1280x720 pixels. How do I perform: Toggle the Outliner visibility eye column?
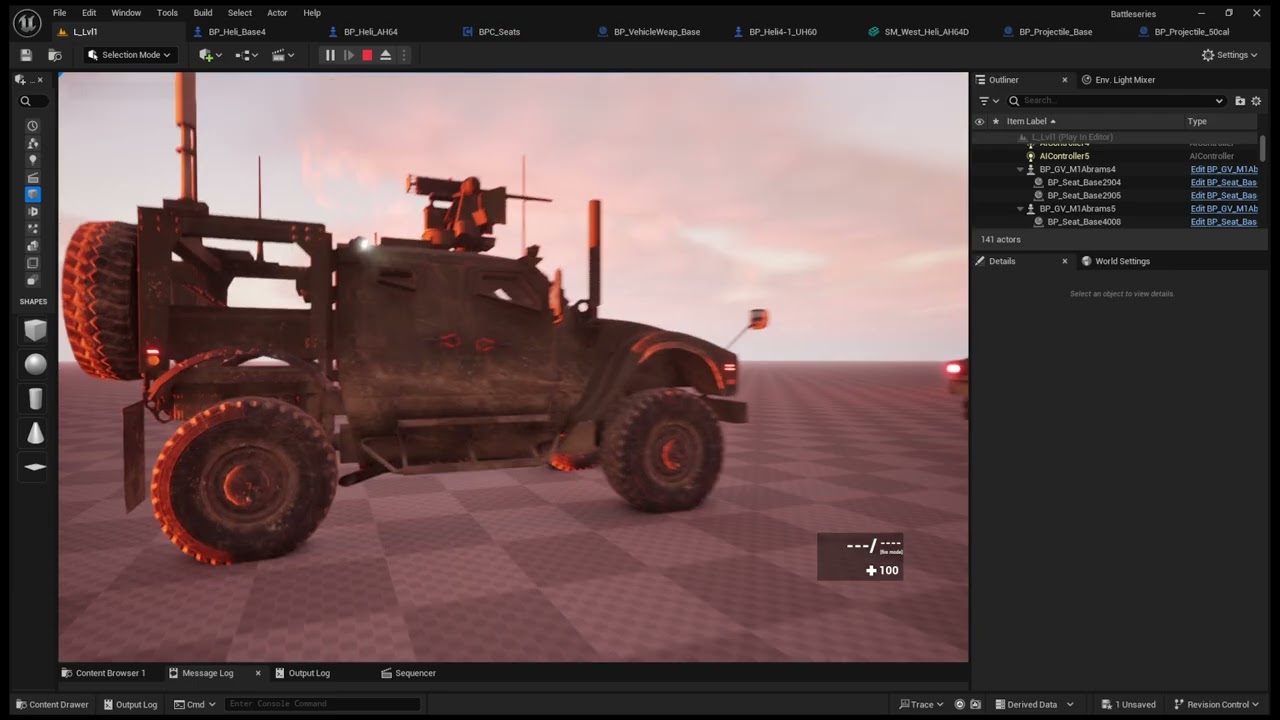979,122
